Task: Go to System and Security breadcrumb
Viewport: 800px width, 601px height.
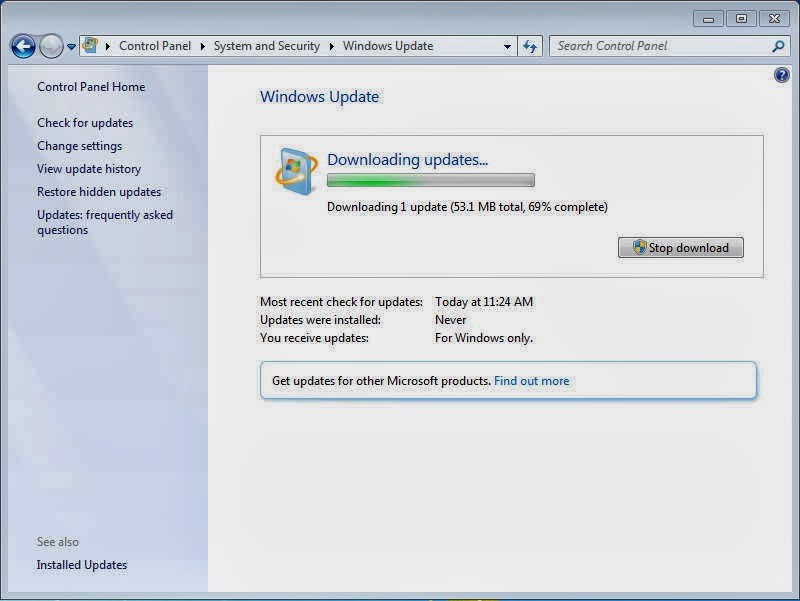Action: point(267,46)
